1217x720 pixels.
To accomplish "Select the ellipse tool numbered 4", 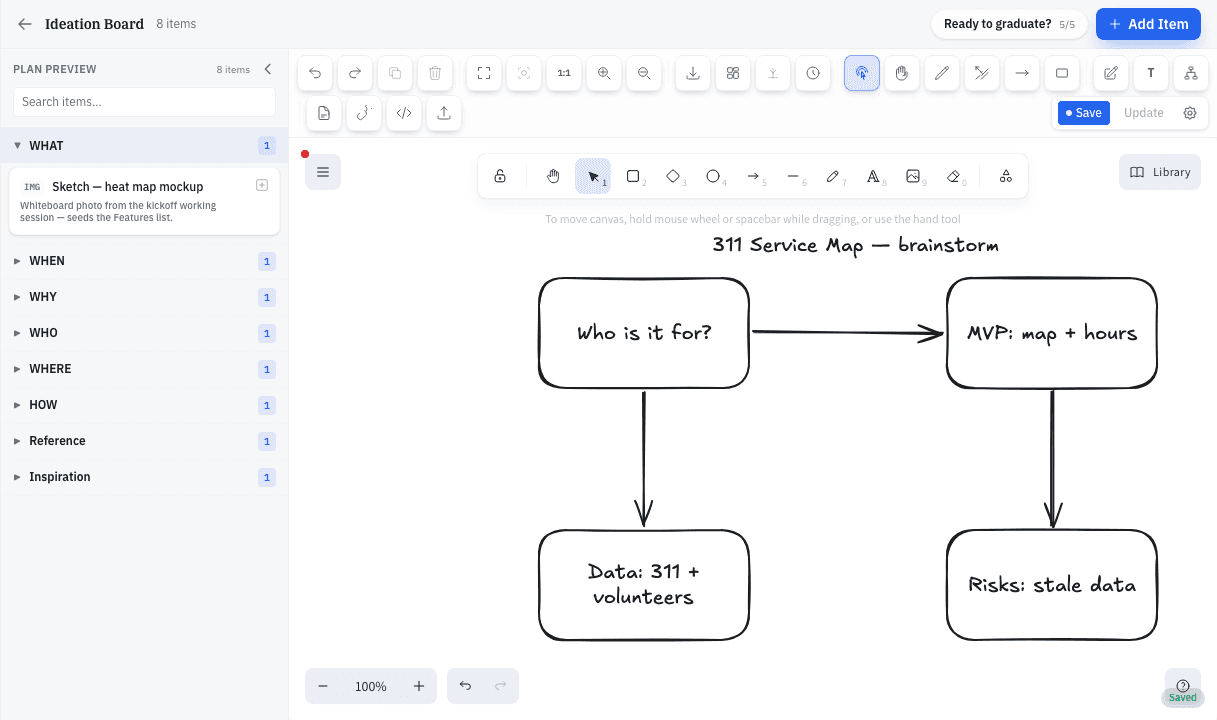I will click(713, 176).
